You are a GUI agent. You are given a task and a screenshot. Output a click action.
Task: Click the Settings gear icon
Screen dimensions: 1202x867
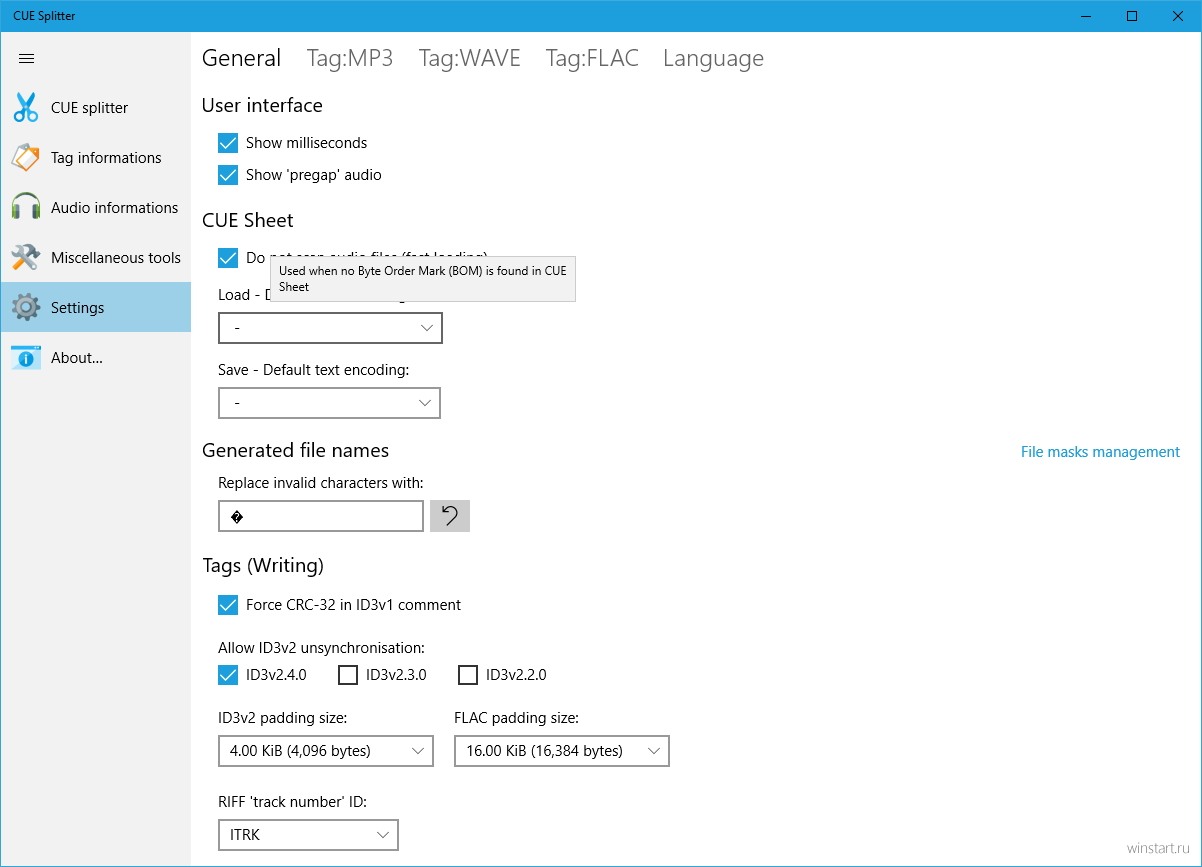(26, 308)
